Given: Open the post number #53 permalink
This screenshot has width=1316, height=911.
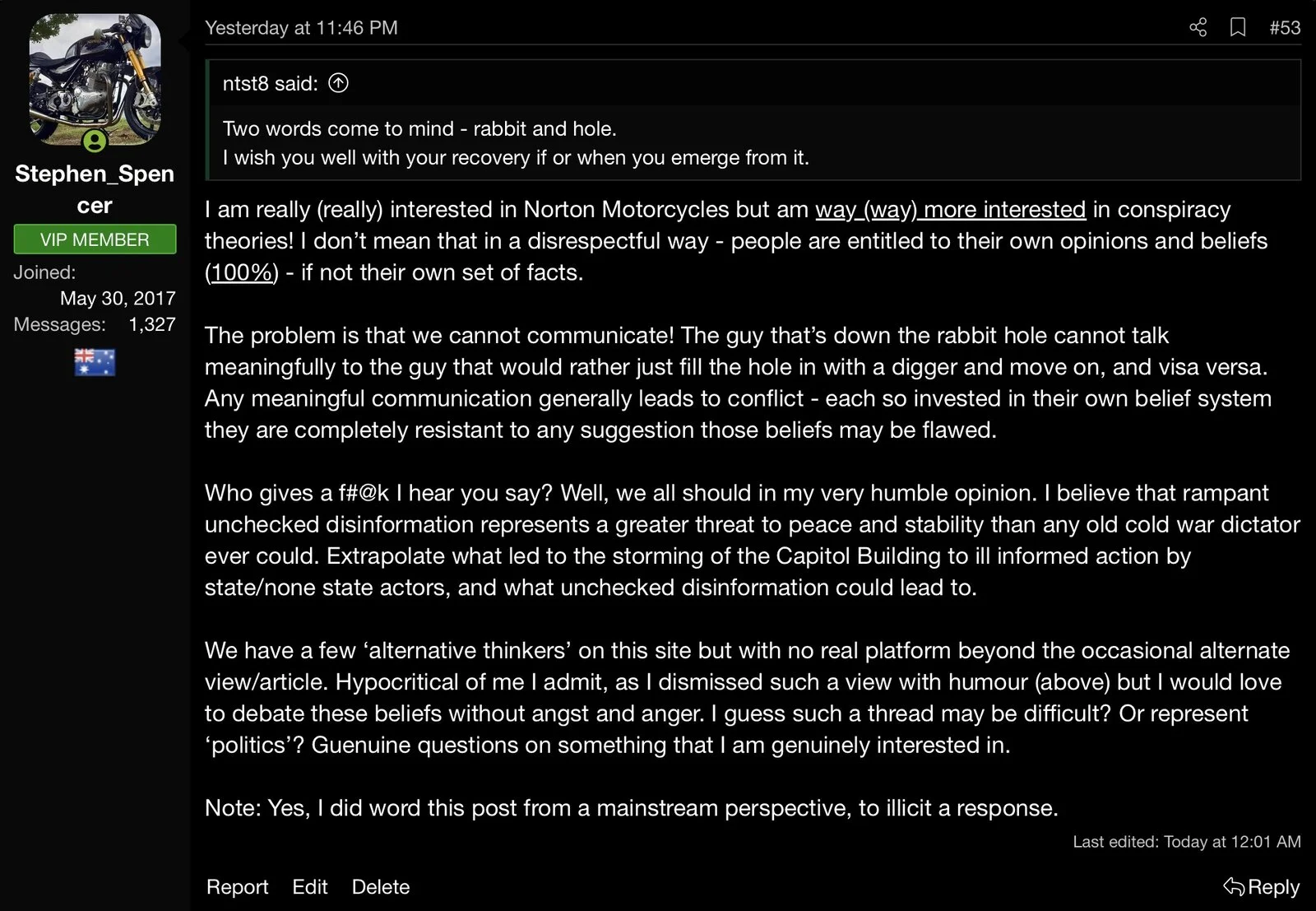Looking at the screenshot, I should click(1285, 27).
